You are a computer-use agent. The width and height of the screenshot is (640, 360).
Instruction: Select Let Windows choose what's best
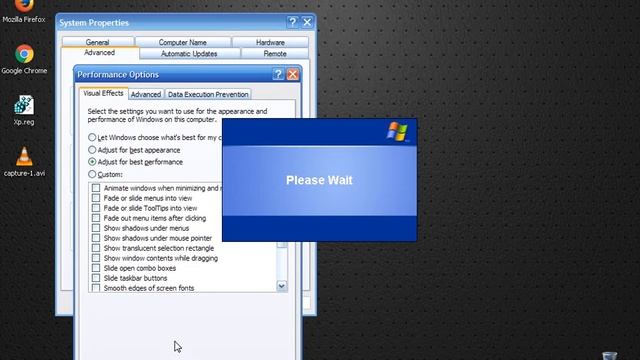pyautogui.click(x=92, y=138)
